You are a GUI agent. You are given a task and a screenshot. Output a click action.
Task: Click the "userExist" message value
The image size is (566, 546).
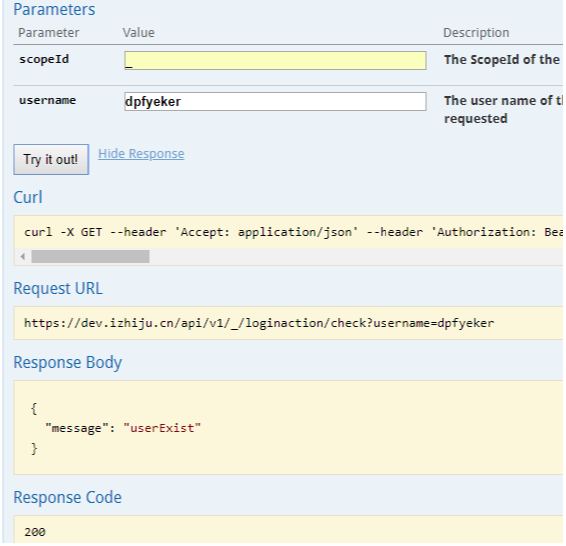click(162, 428)
